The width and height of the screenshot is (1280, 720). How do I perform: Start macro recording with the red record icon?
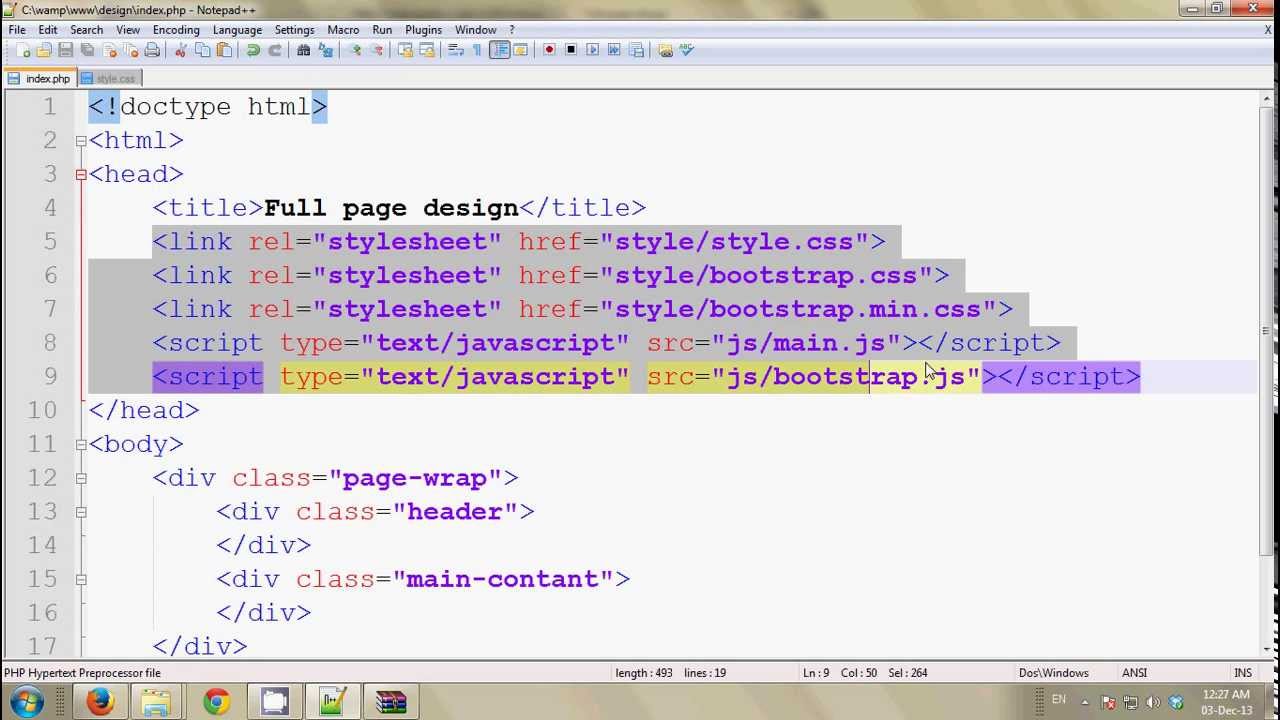[549, 50]
